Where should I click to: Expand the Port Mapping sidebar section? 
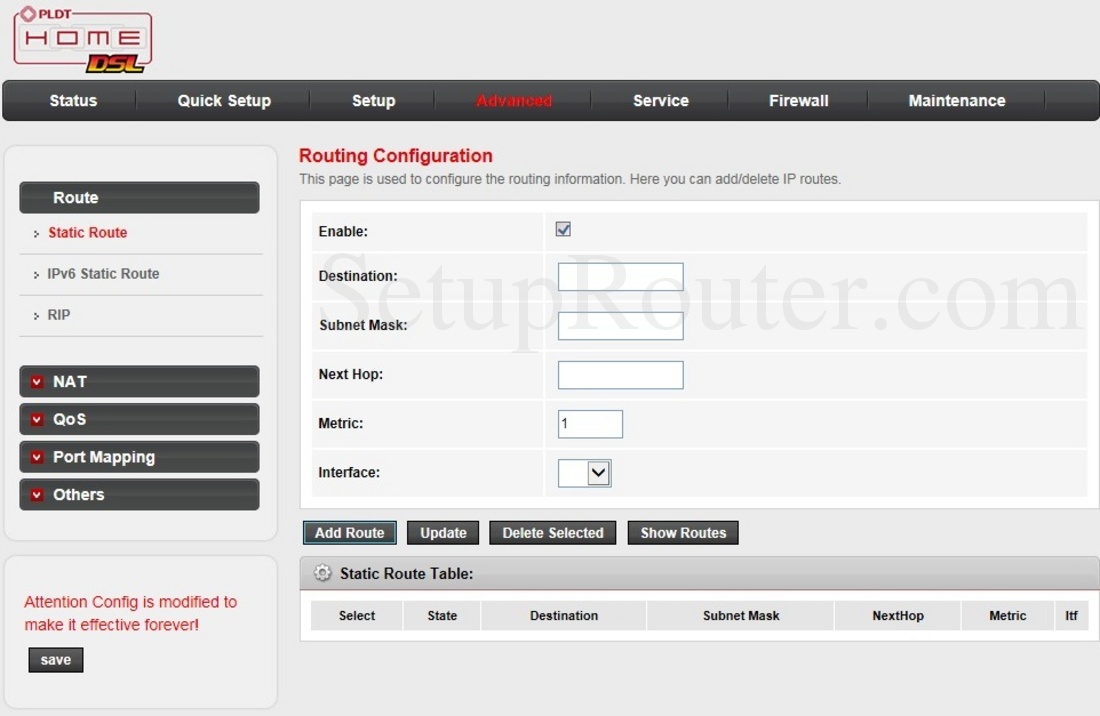click(139, 457)
